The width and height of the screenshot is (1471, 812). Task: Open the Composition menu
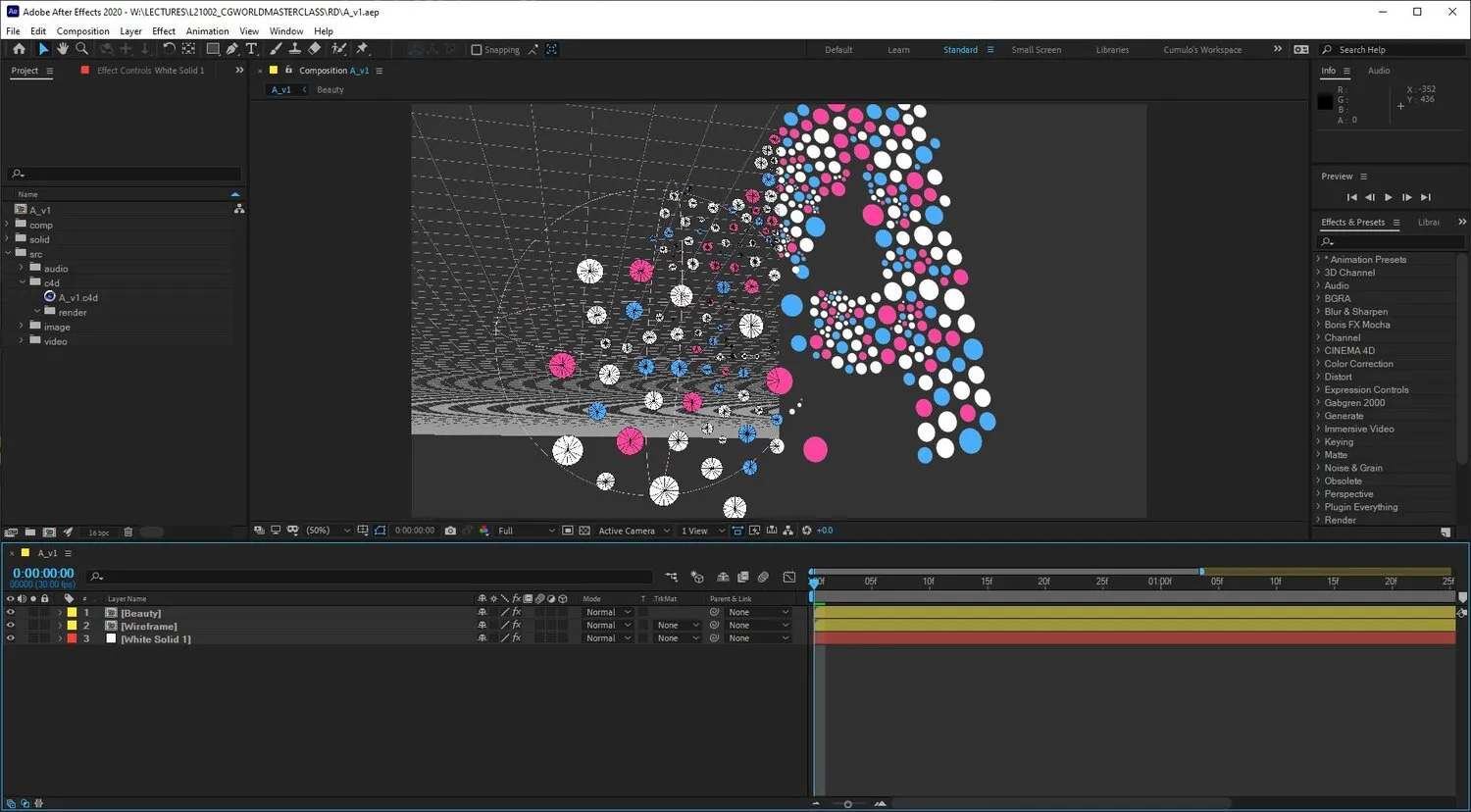[x=82, y=31]
